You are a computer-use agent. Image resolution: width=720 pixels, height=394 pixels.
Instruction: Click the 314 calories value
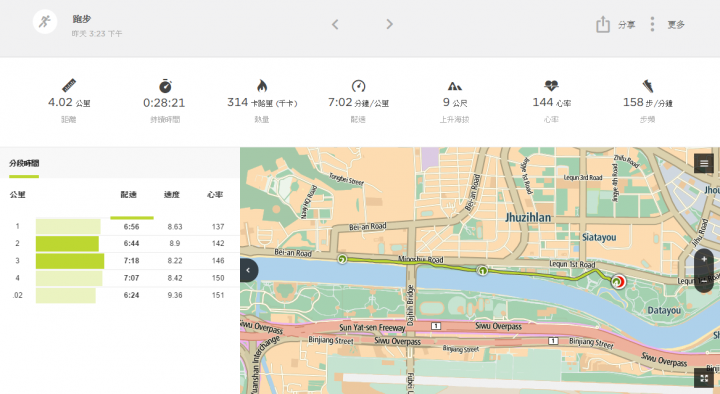(x=262, y=102)
